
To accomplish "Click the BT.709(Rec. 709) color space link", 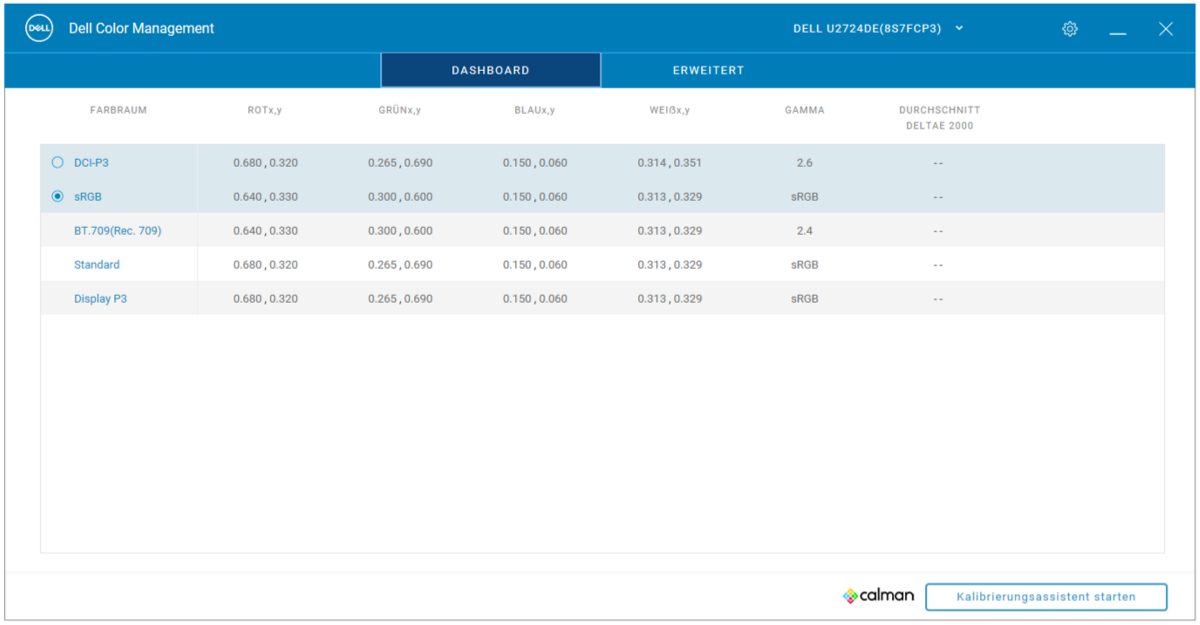I will [117, 231].
